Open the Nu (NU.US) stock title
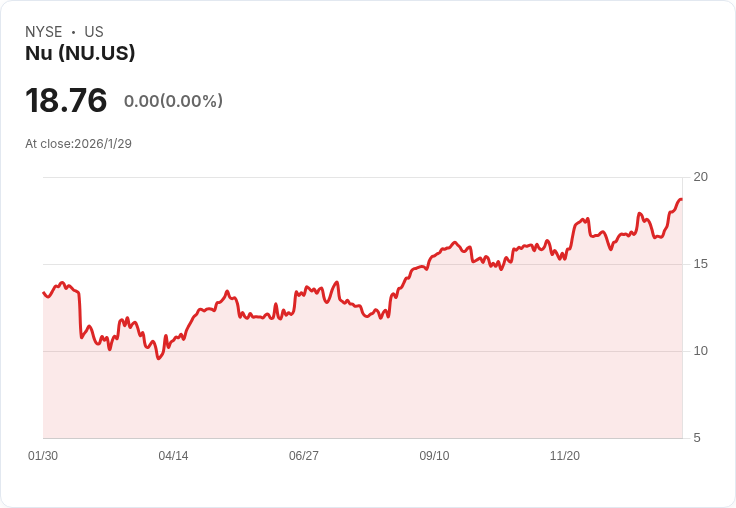 pos(80,53)
